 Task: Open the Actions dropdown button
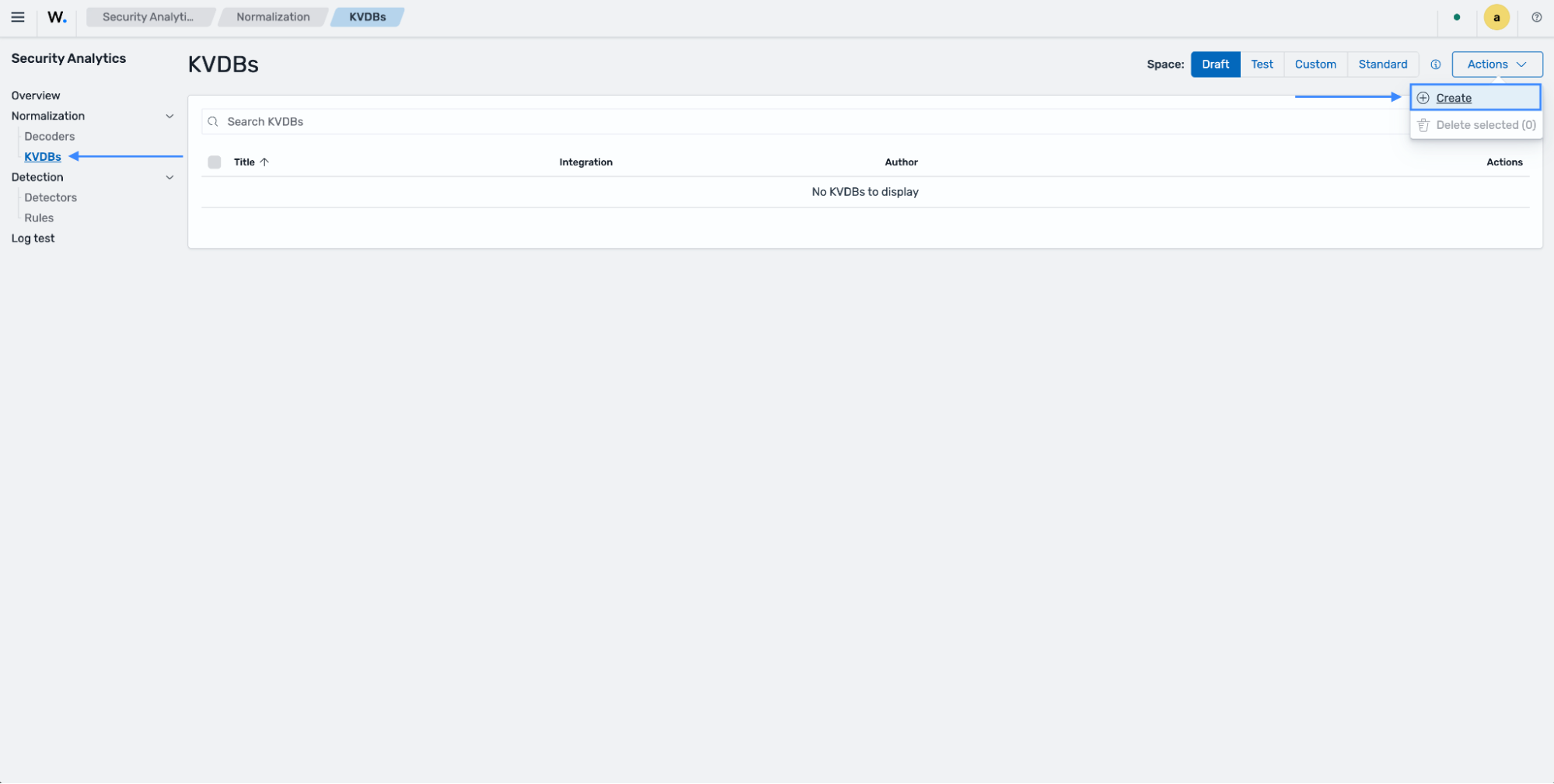click(x=1496, y=64)
